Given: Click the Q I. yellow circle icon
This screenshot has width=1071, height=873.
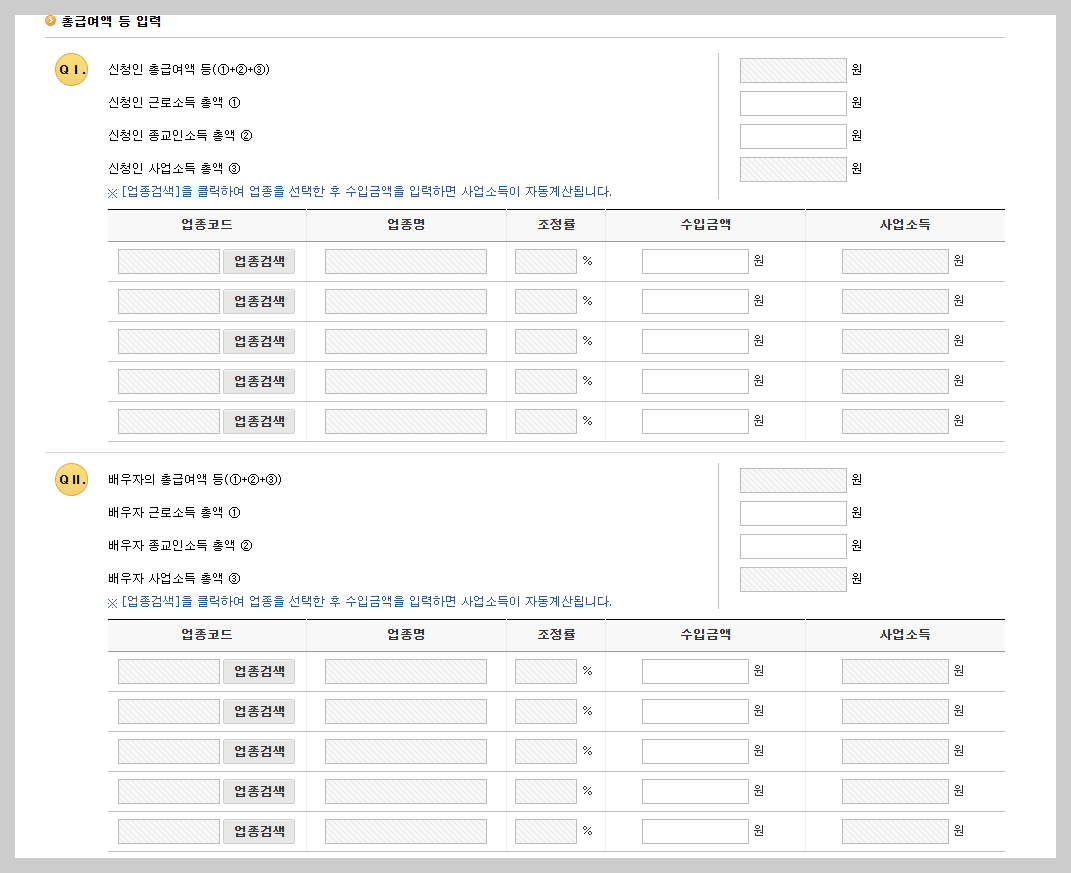Looking at the screenshot, I should click(72, 70).
